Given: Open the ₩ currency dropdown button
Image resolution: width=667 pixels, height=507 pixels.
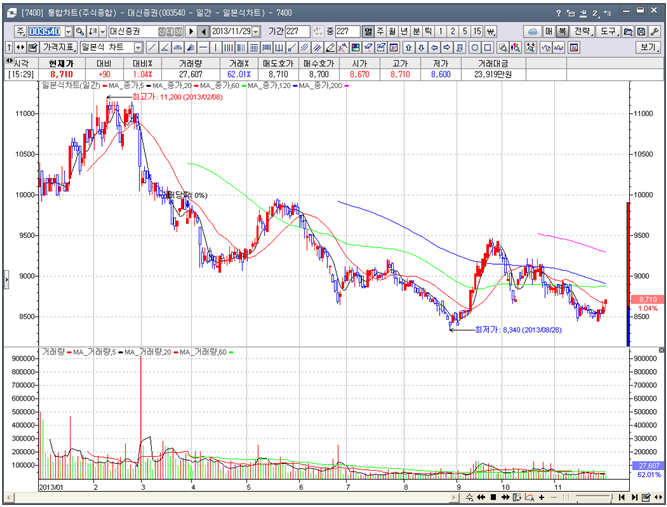Looking at the screenshot, I should pos(490,31).
